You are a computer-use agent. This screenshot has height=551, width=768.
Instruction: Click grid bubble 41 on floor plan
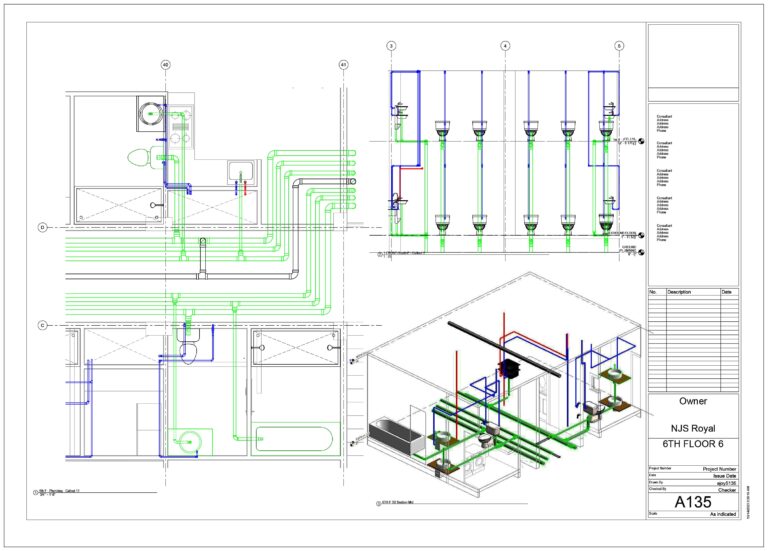tap(343, 65)
